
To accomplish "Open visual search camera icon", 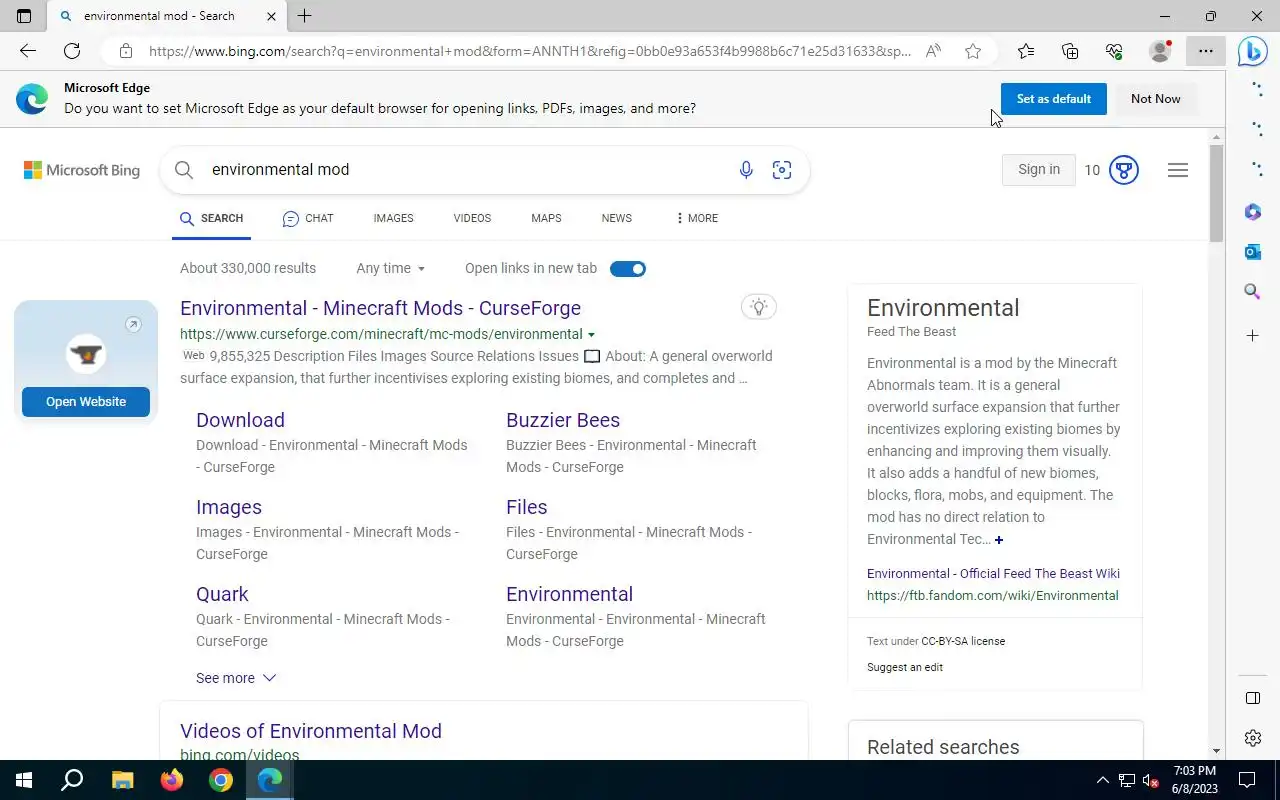I will pyautogui.click(x=782, y=170).
